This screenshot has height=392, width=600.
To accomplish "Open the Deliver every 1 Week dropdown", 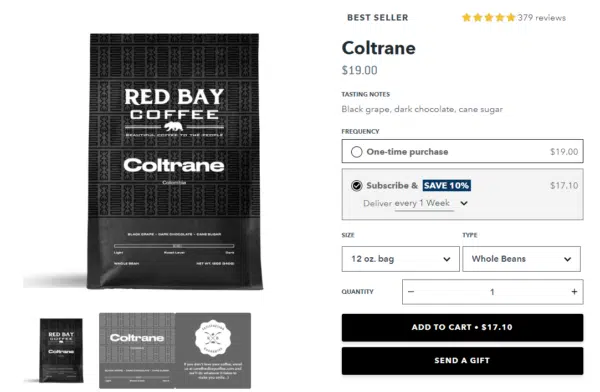I will click(x=415, y=203).
